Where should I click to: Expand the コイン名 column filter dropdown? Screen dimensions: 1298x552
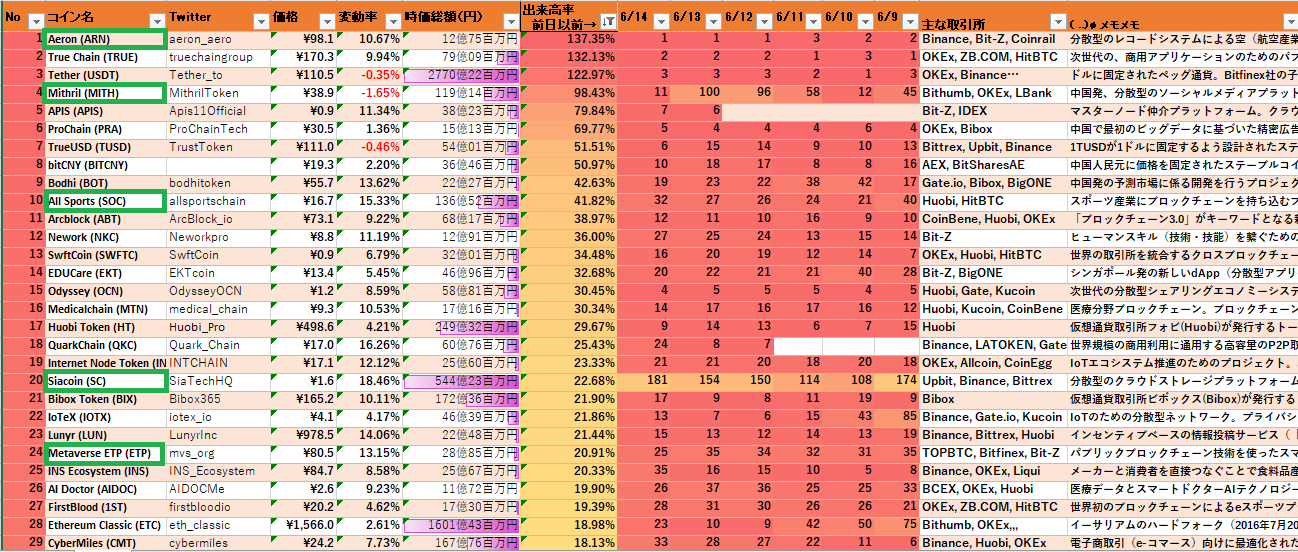156,21
